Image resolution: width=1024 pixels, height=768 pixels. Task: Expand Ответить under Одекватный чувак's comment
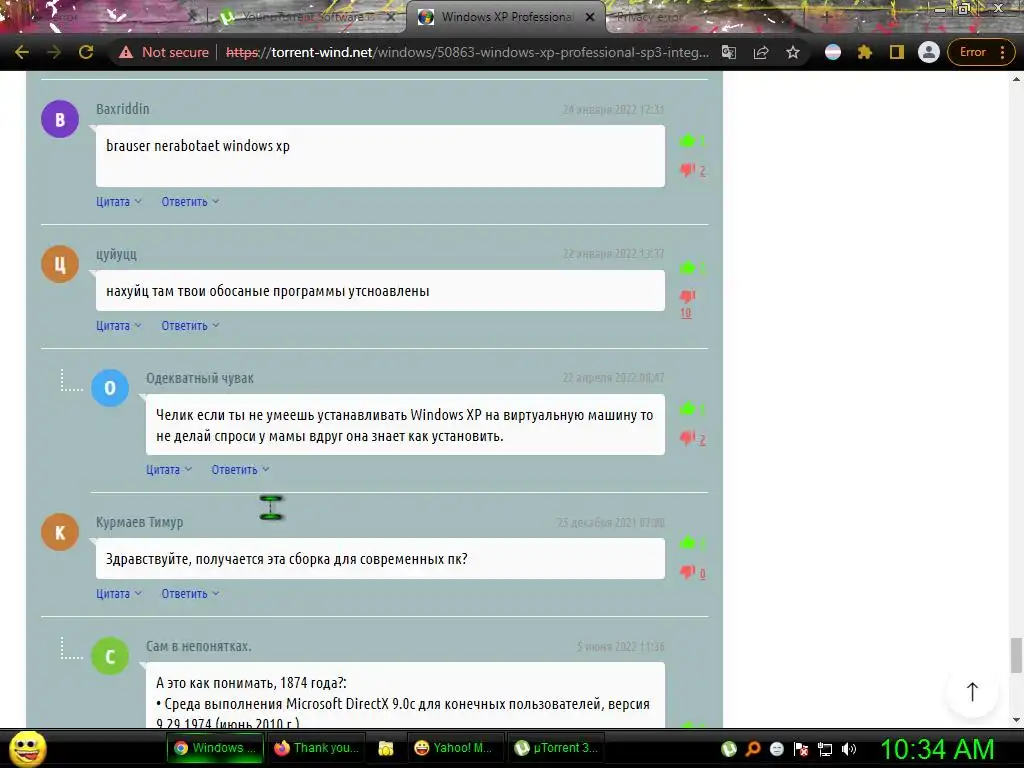(x=240, y=470)
